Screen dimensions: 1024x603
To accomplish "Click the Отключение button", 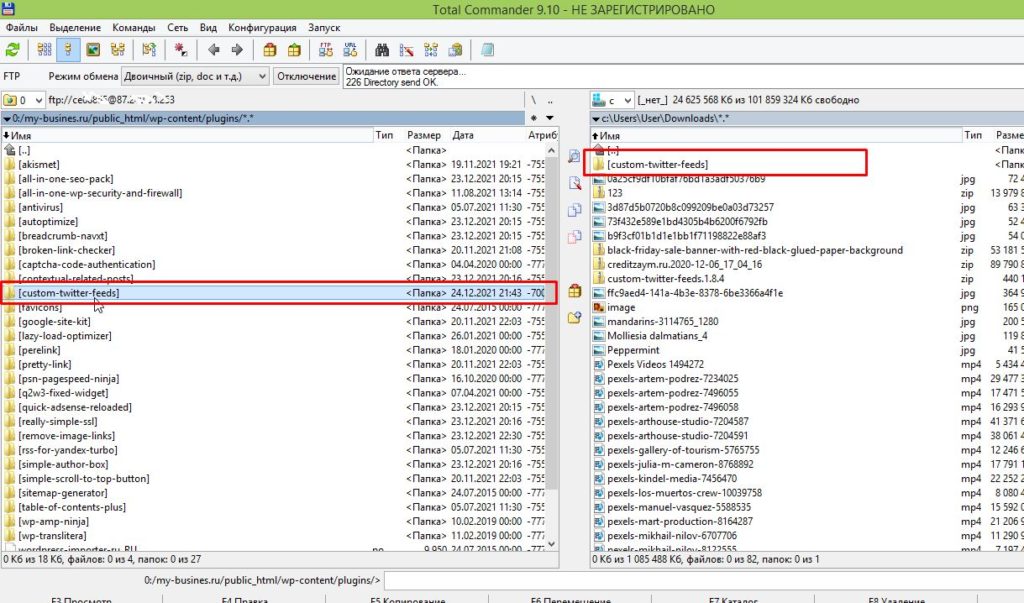I will [306, 76].
